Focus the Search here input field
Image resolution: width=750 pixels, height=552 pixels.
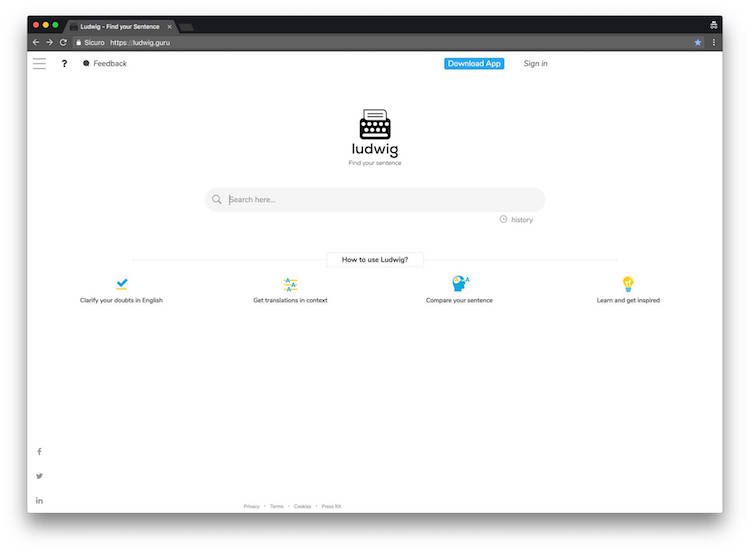point(375,199)
